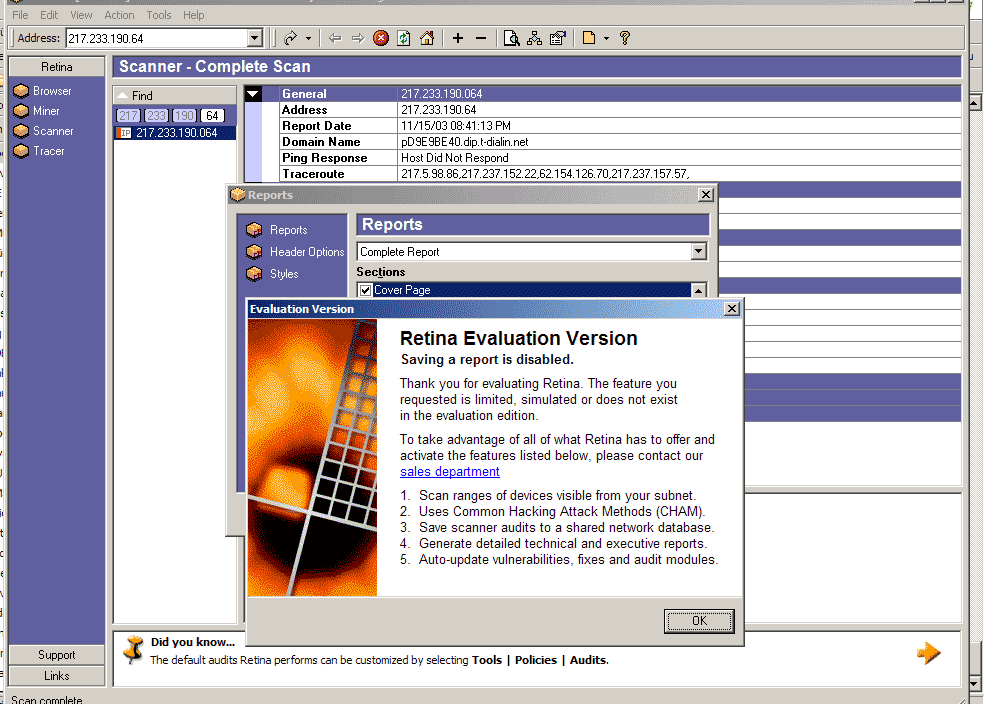The image size is (984, 704).
Task: Follow the sales department link
Action: coord(449,472)
